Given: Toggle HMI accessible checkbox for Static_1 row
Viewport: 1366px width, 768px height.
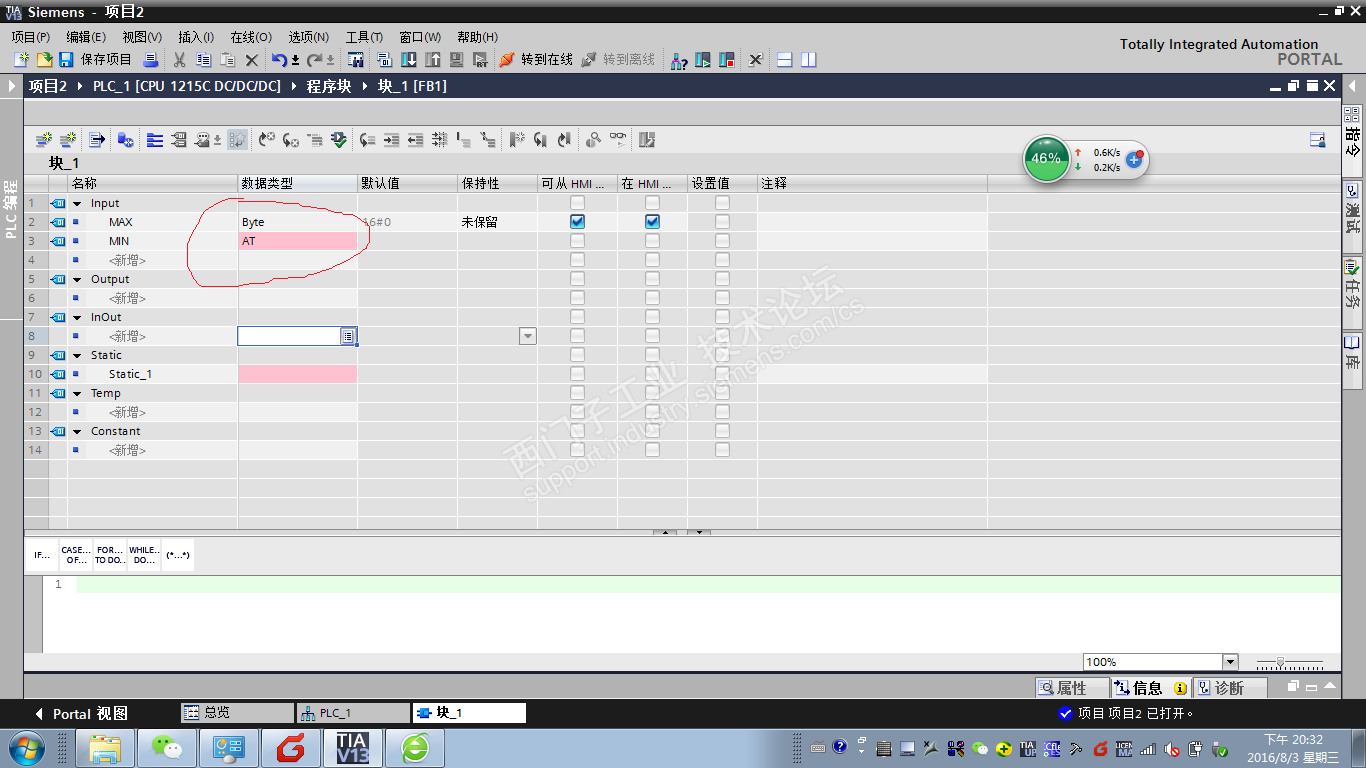Looking at the screenshot, I should (577, 374).
